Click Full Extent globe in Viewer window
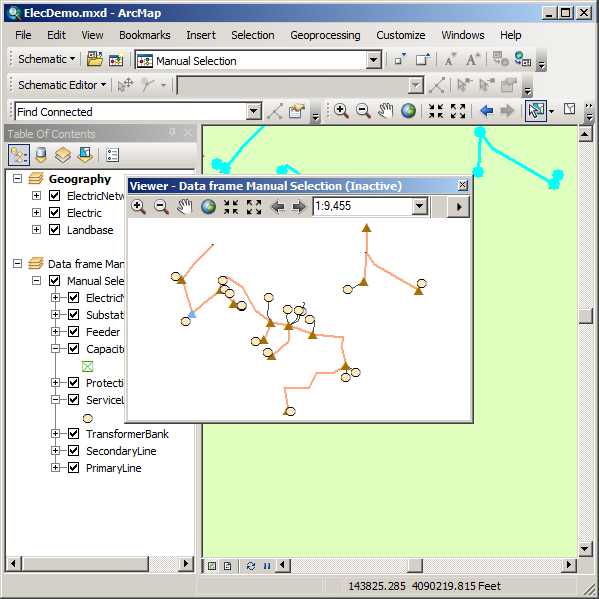Image resolution: width=599 pixels, height=599 pixels. [208, 207]
